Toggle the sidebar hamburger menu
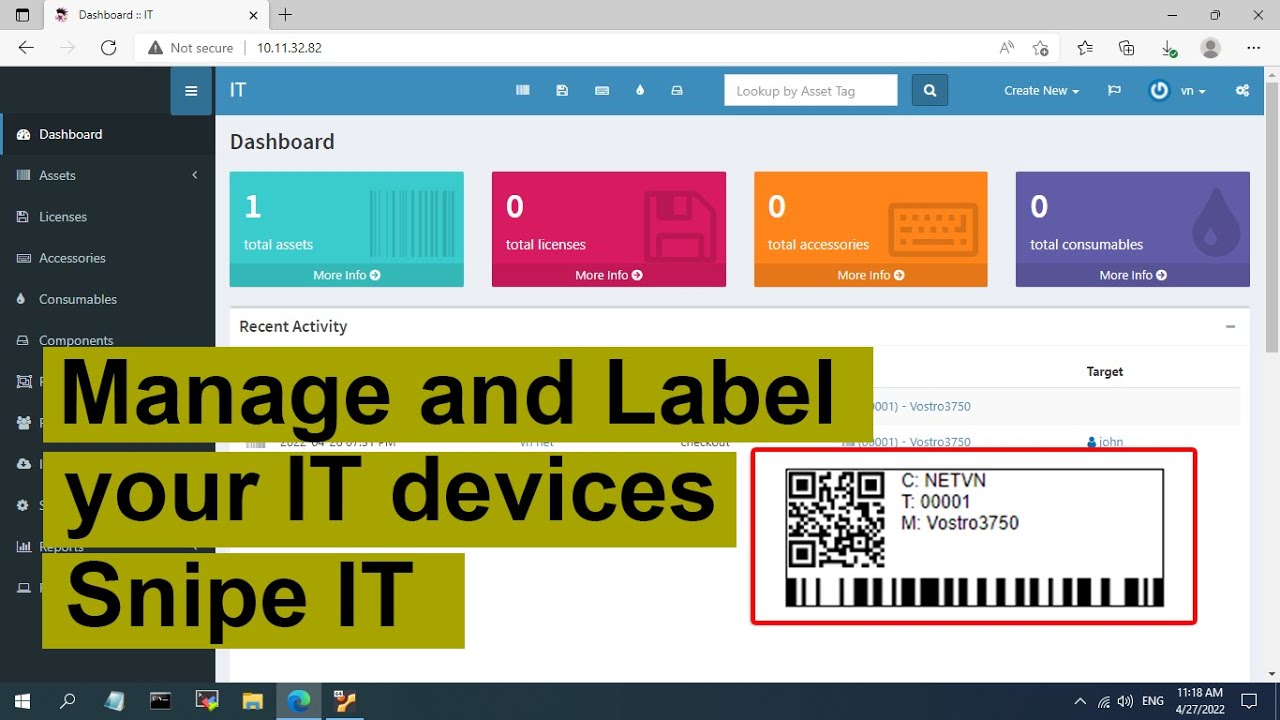Screen dimensions: 1280x720 click(191, 90)
